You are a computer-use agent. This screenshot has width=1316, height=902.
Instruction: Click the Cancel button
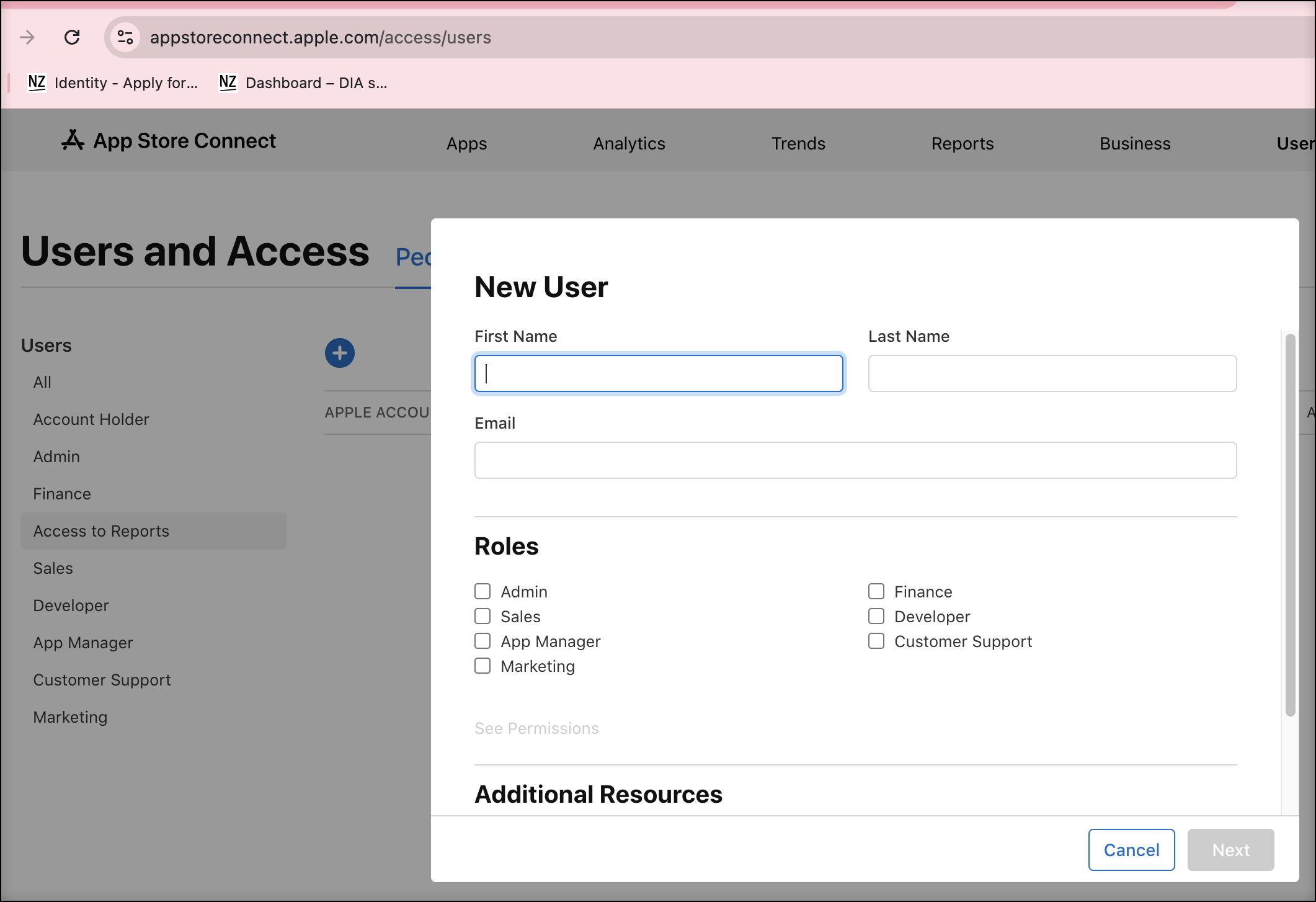(x=1131, y=849)
